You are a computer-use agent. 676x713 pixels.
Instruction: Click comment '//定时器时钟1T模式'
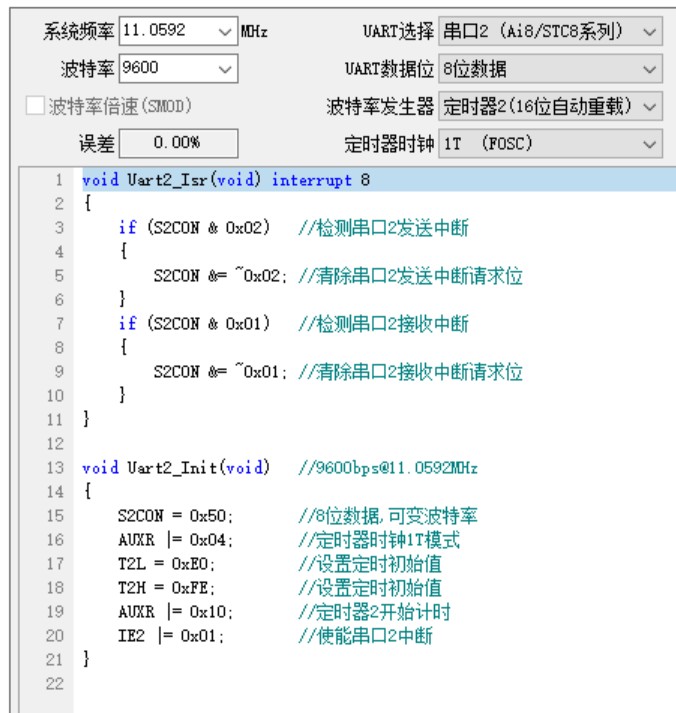click(x=379, y=540)
